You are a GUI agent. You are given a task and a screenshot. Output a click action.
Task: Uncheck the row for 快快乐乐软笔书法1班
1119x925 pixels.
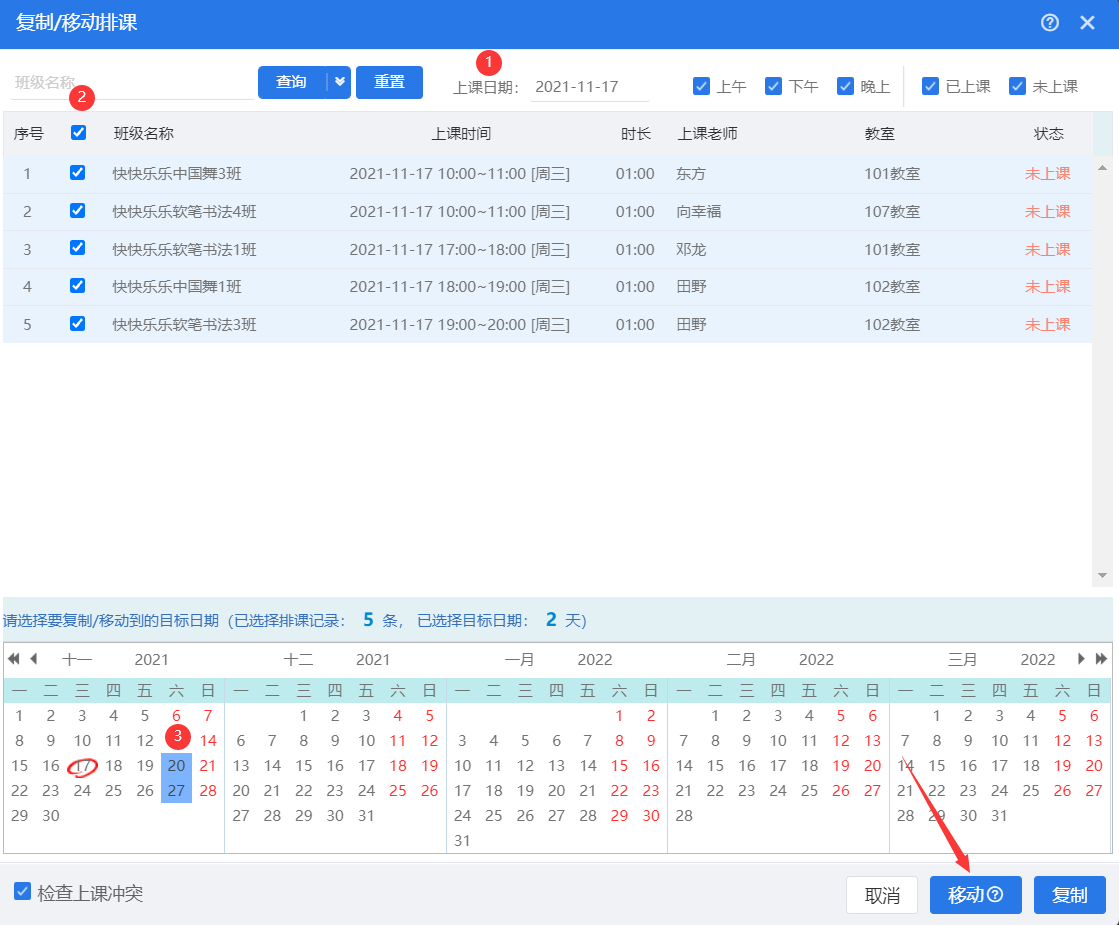[77, 248]
